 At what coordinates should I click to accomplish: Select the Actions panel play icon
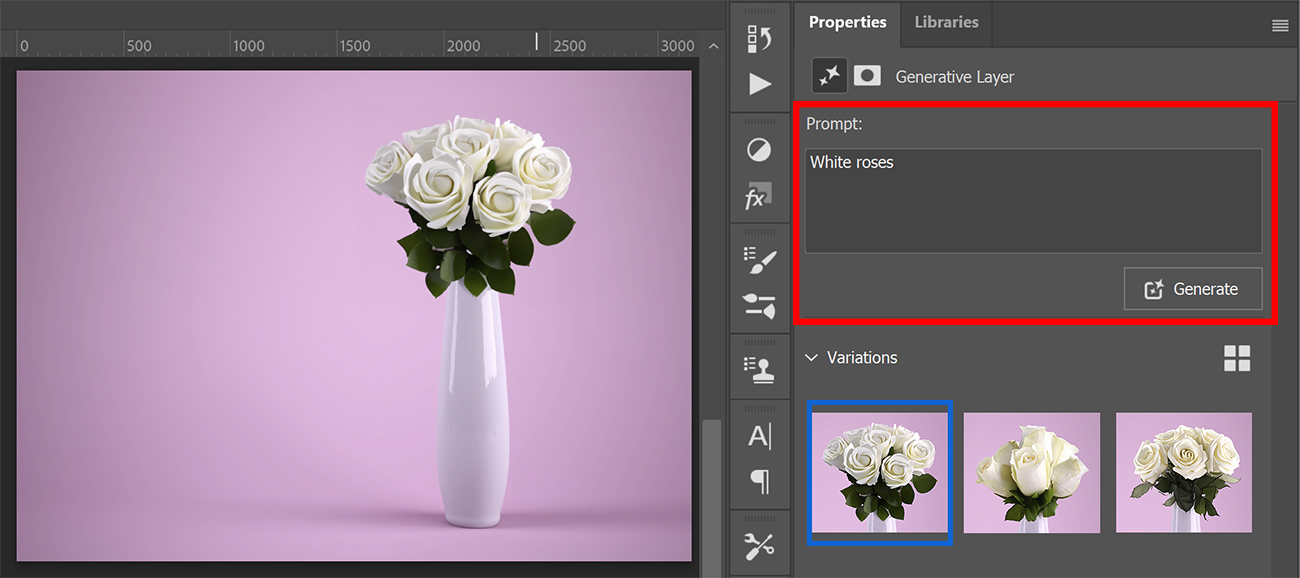tap(760, 84)
